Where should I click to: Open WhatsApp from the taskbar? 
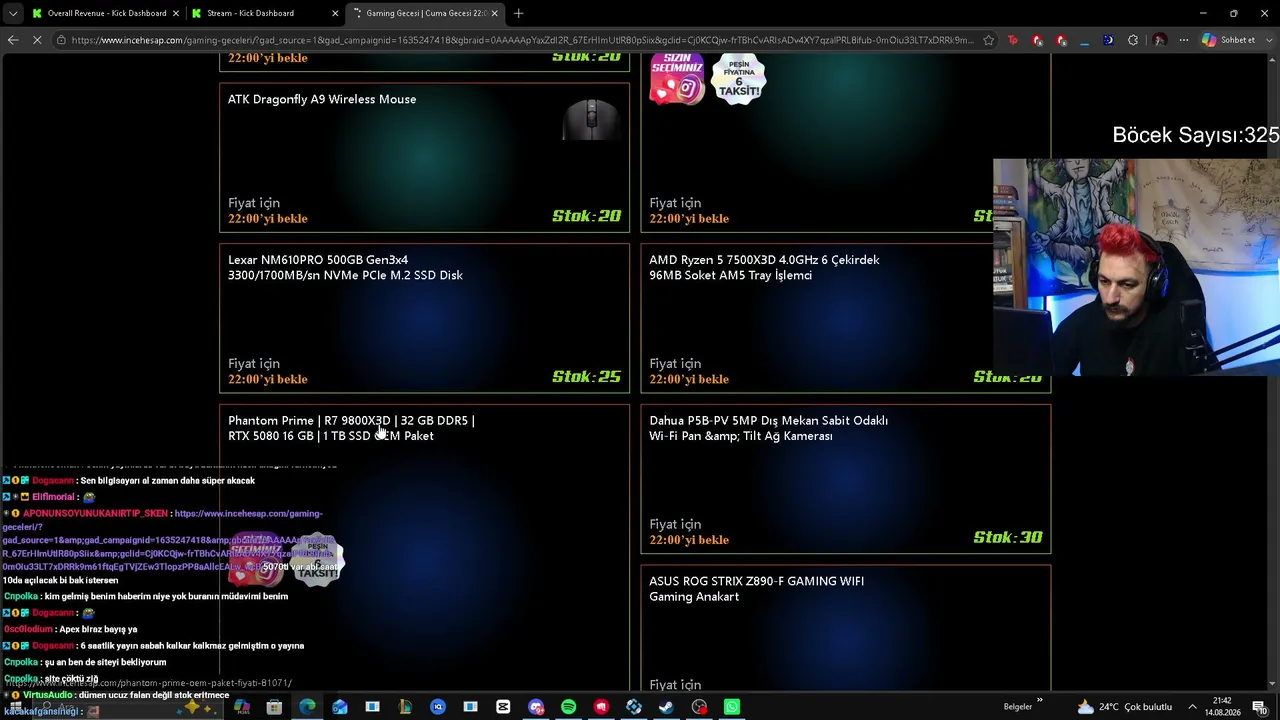[732, 707]
